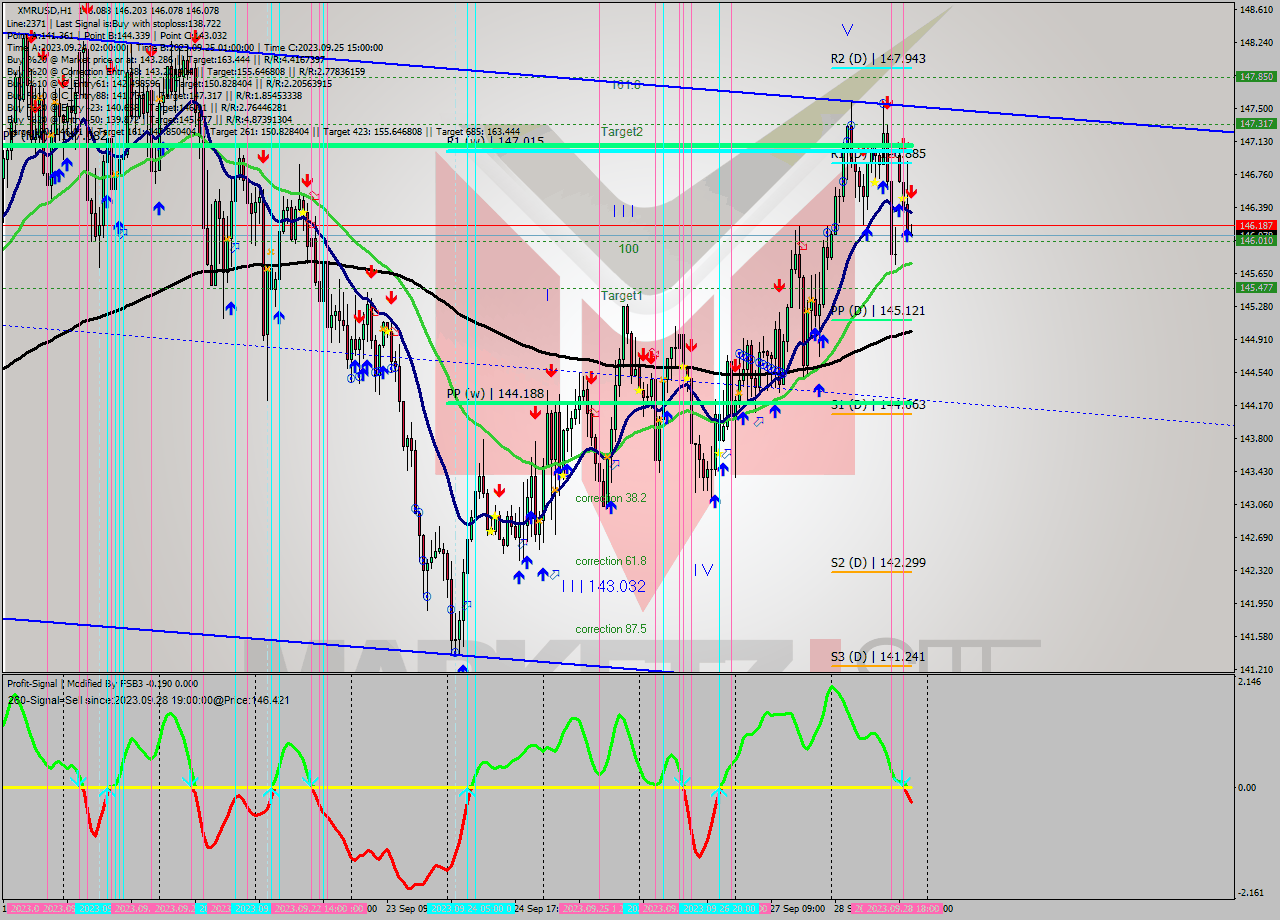Select the correction 61.8 Fibonacci label
The image size is (1280, 920).
coord(610,562)
